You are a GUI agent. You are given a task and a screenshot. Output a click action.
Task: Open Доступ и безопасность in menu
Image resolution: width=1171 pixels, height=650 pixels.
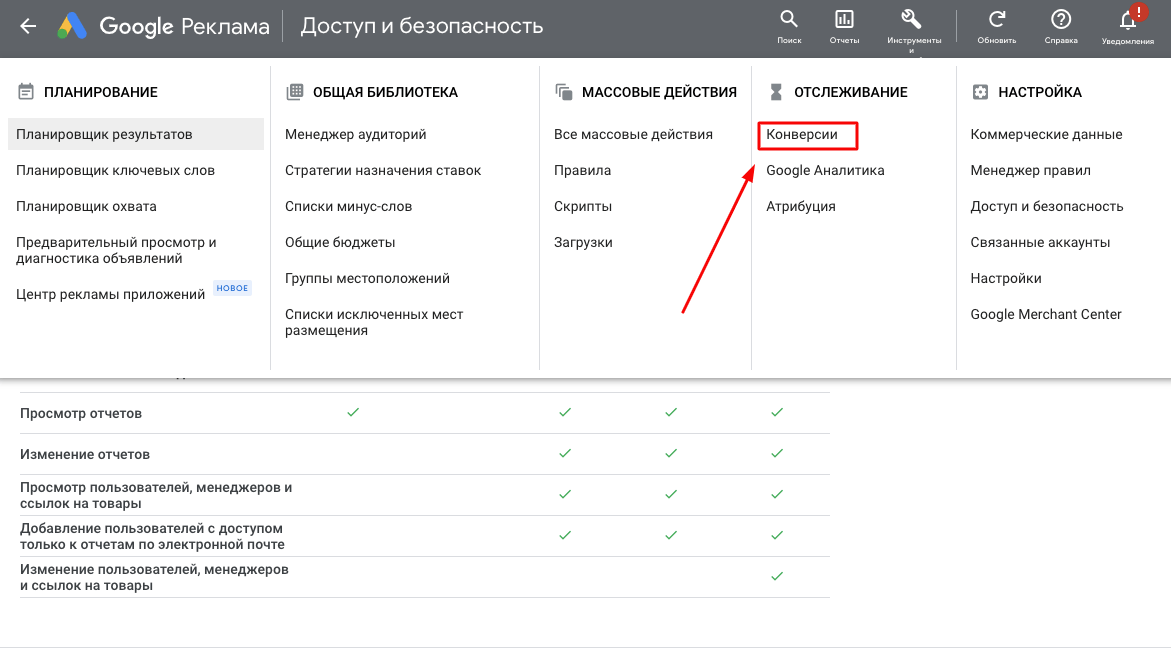click(1046, 206)
